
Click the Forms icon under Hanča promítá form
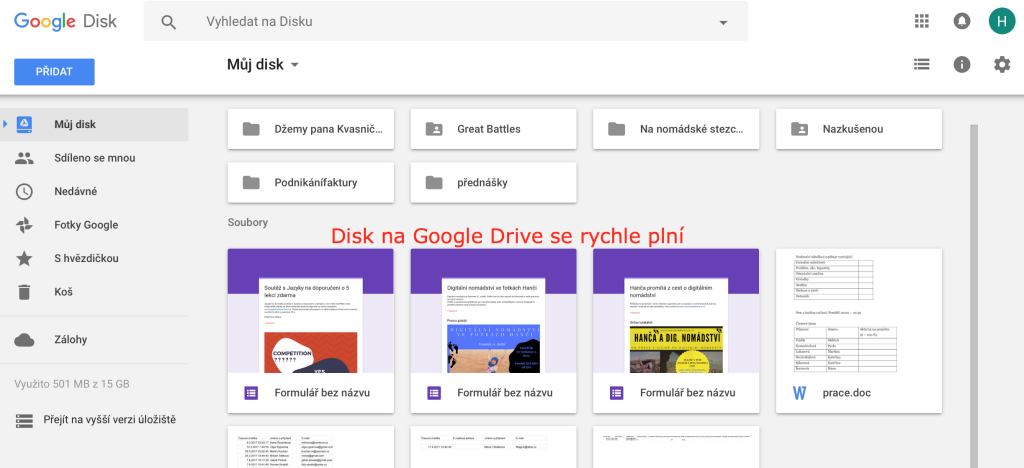coord(616,393)
